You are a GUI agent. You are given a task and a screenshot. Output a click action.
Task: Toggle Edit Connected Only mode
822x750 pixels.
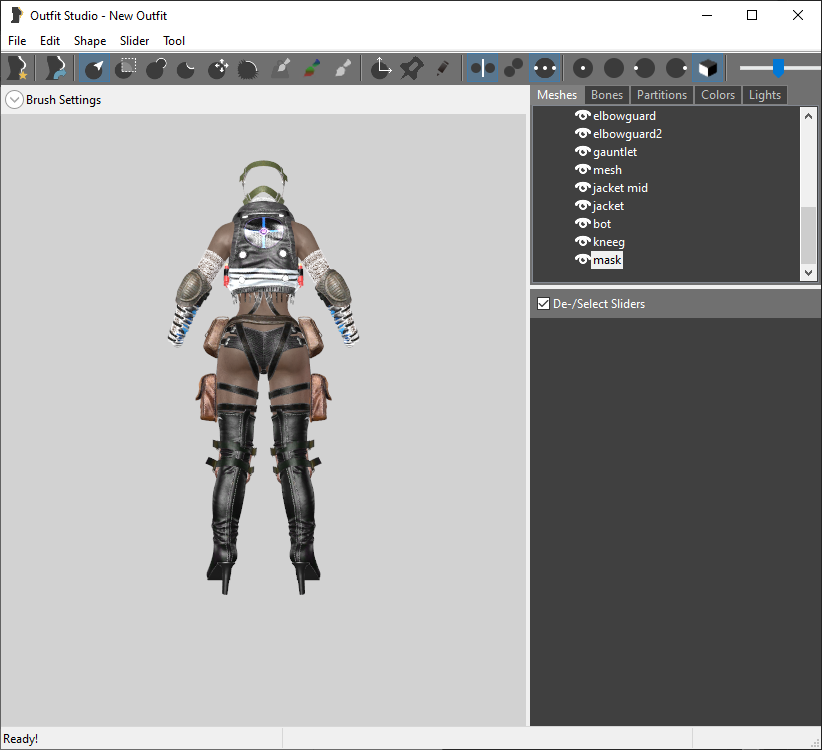pos(513,68)
